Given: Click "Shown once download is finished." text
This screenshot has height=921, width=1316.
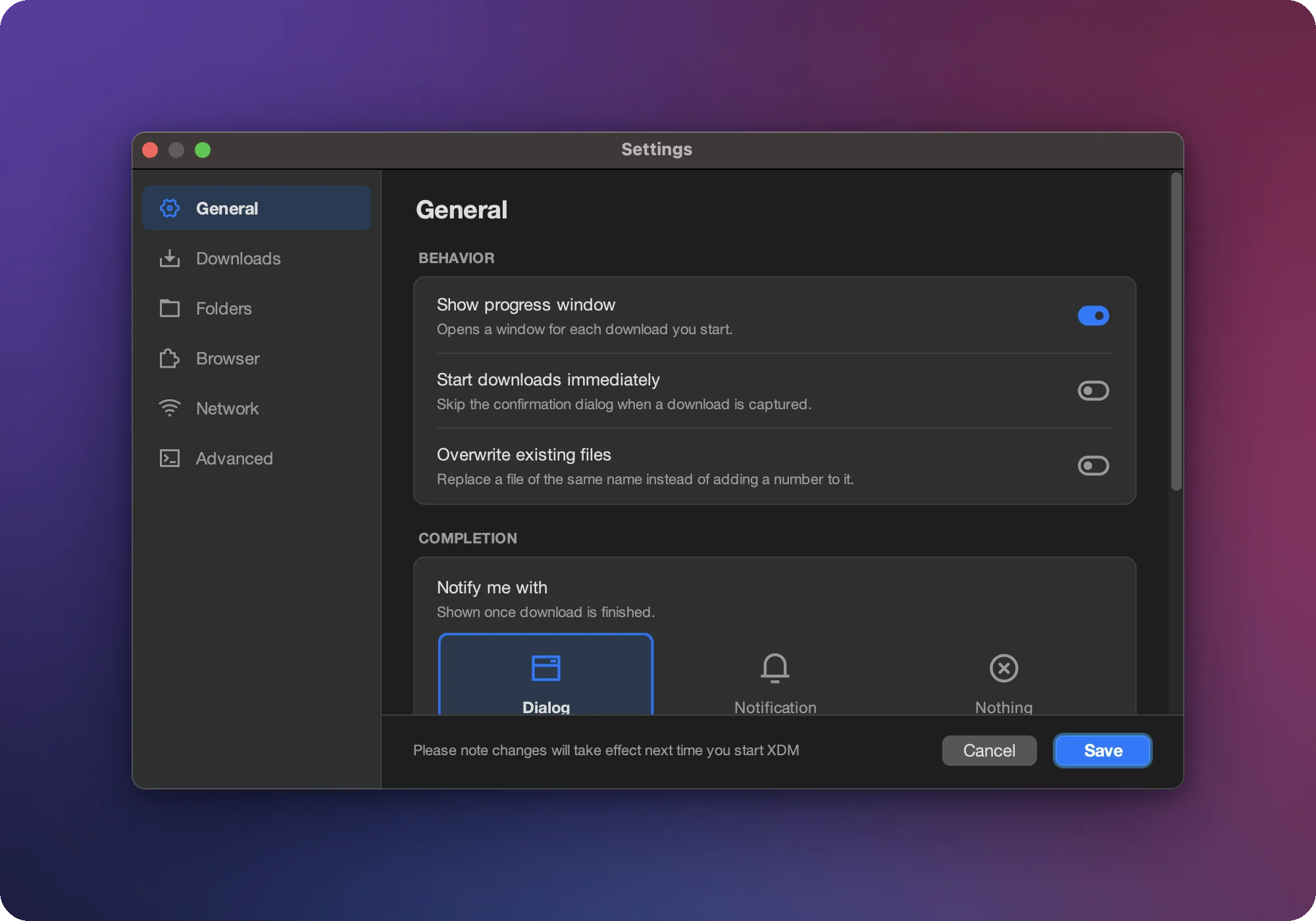Looking at the screenshot, I should point(545,612).
